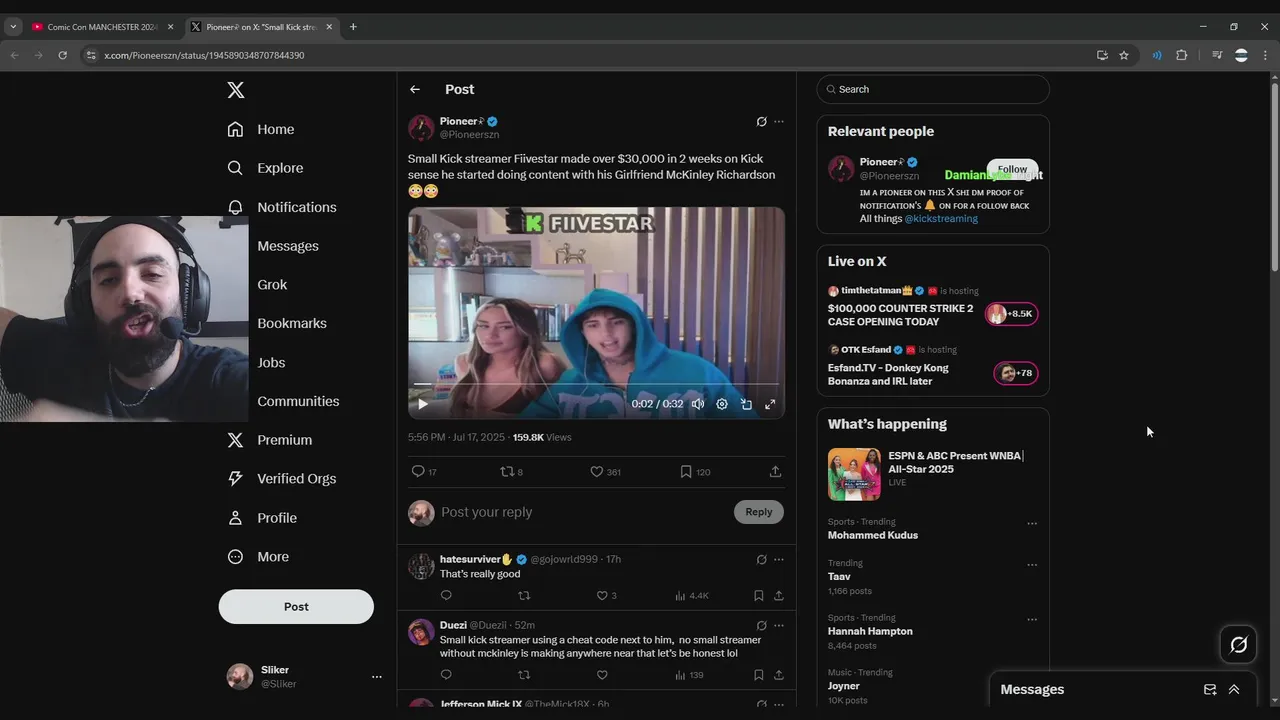Follow Pioneer in Relevant people
Image resolution: width=1280 pixels, height=720 pixels.
tap(1012, 169)
